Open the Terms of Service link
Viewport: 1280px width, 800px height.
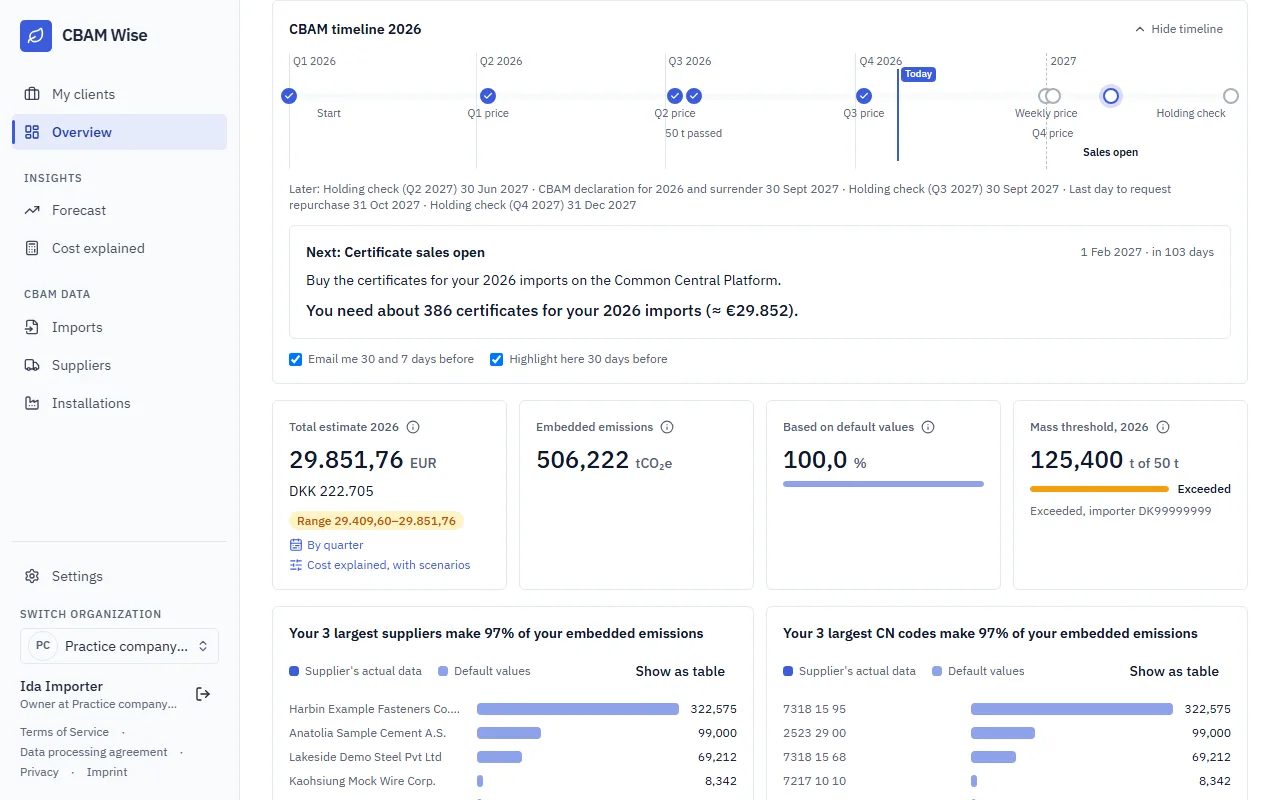click(x=64, y=732)
